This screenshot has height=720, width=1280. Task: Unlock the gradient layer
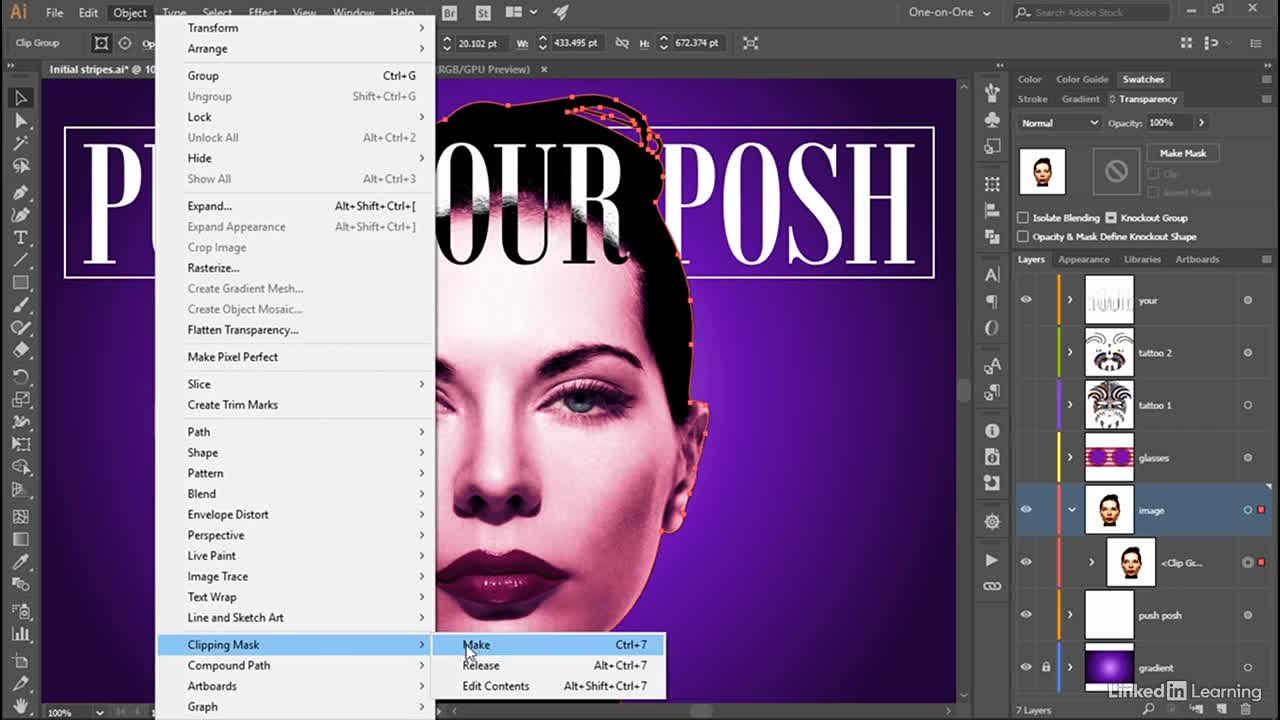click(x=1046, y=667)
